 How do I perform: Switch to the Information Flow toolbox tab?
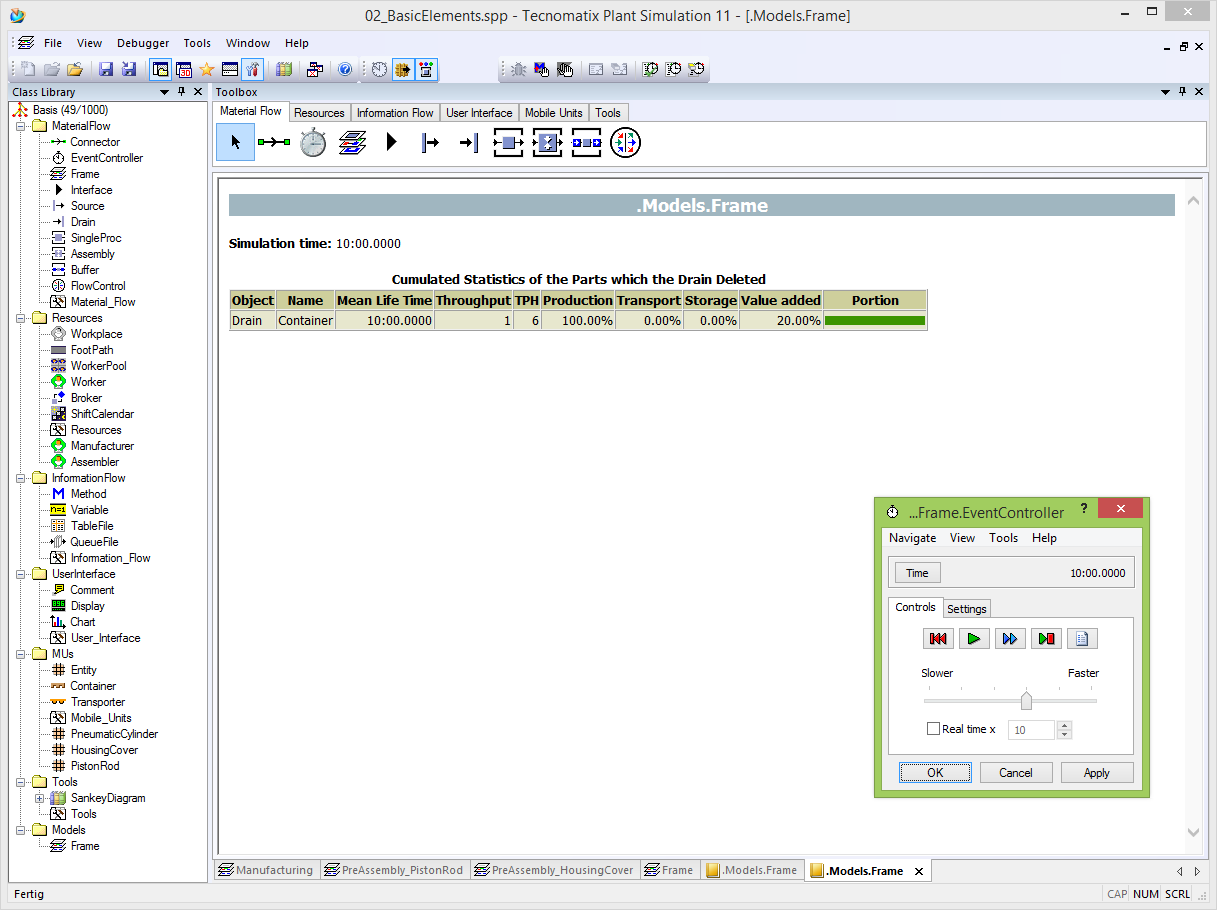pos(395,113)
